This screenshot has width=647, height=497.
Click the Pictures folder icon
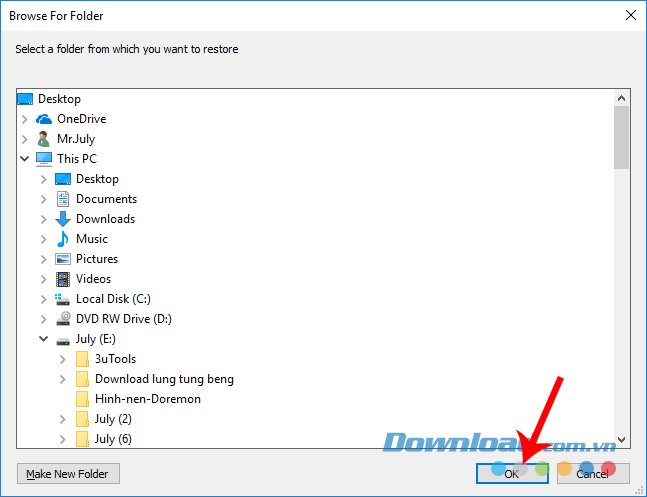pos(63,259)
